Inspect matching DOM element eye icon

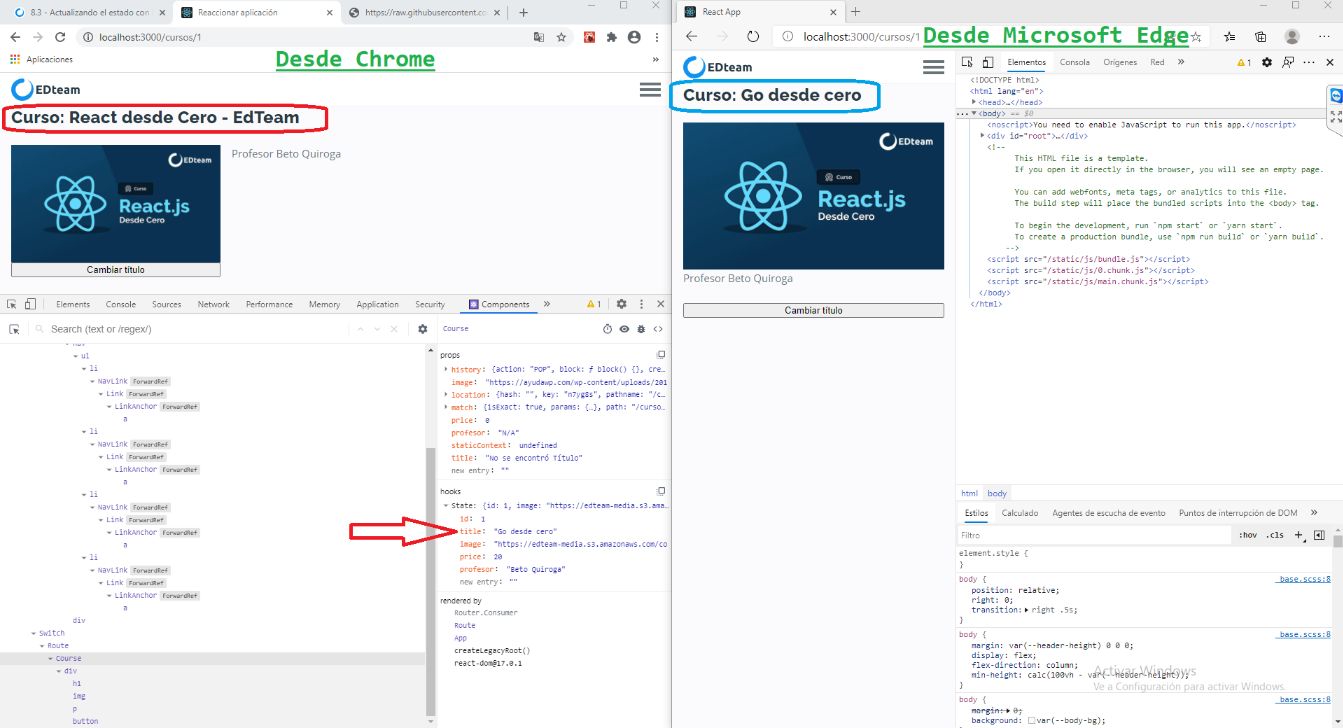[x=624, y=329]
